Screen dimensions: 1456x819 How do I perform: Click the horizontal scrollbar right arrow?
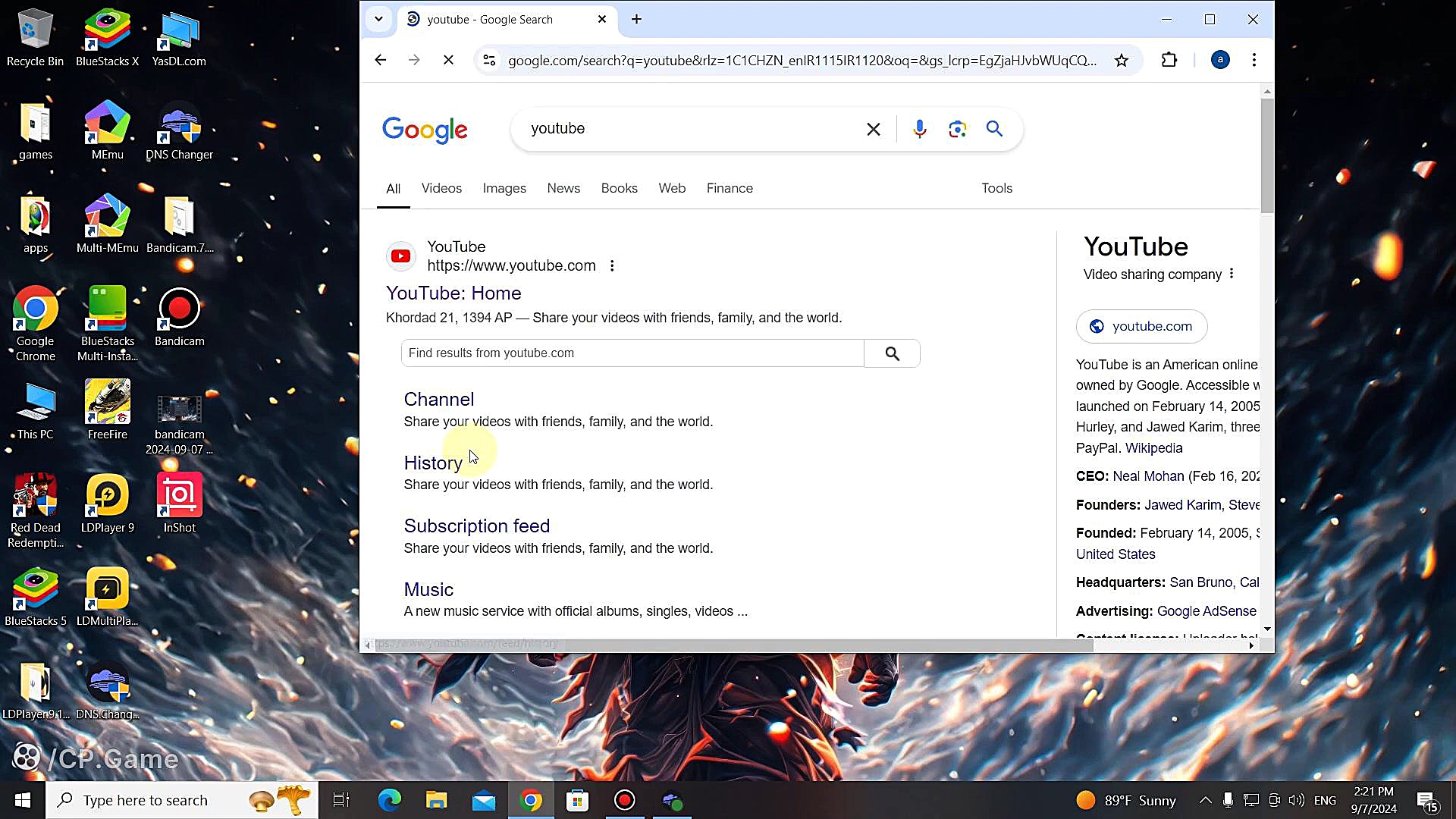1251,645
